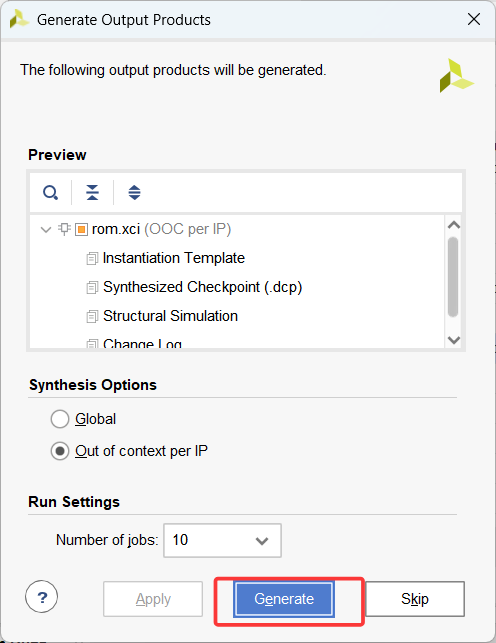Viewport: 496px width, 643px height.
Task: Click the Skip button
Action: pos(415,599)
